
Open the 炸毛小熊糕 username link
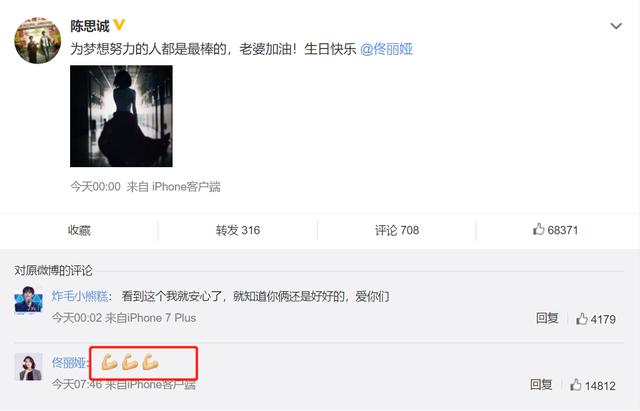pos(80,296)
